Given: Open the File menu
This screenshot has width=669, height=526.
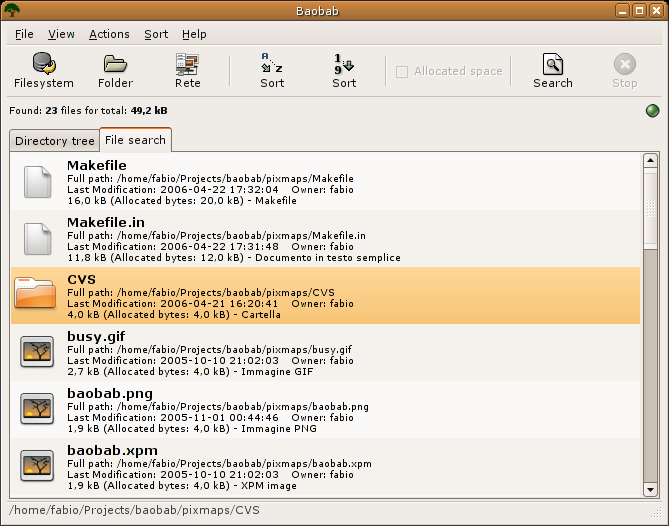Looking at the screenshot, I should coord(24,34).
